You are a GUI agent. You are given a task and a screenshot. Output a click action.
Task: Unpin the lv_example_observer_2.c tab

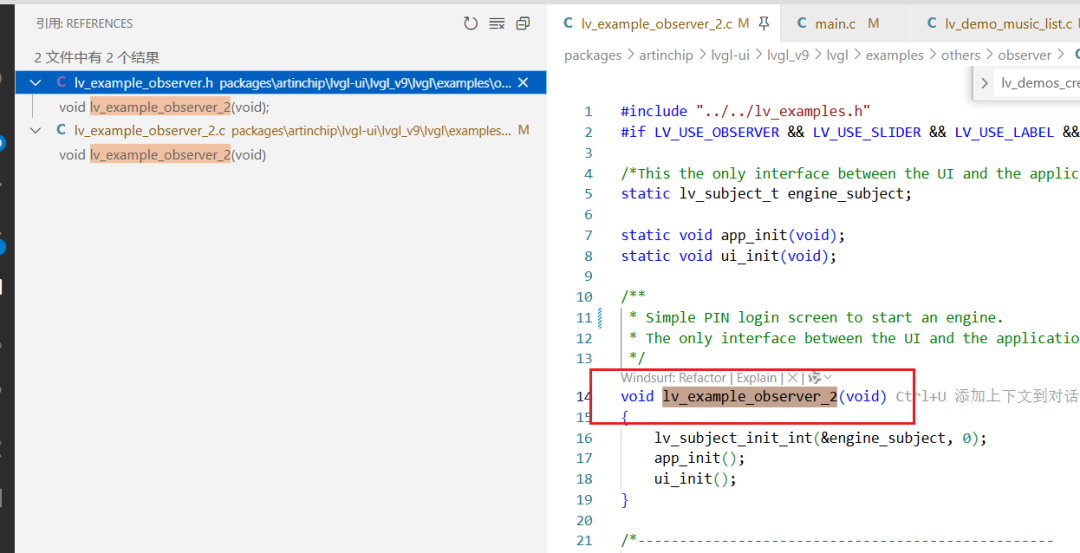[x=764, y=23]
